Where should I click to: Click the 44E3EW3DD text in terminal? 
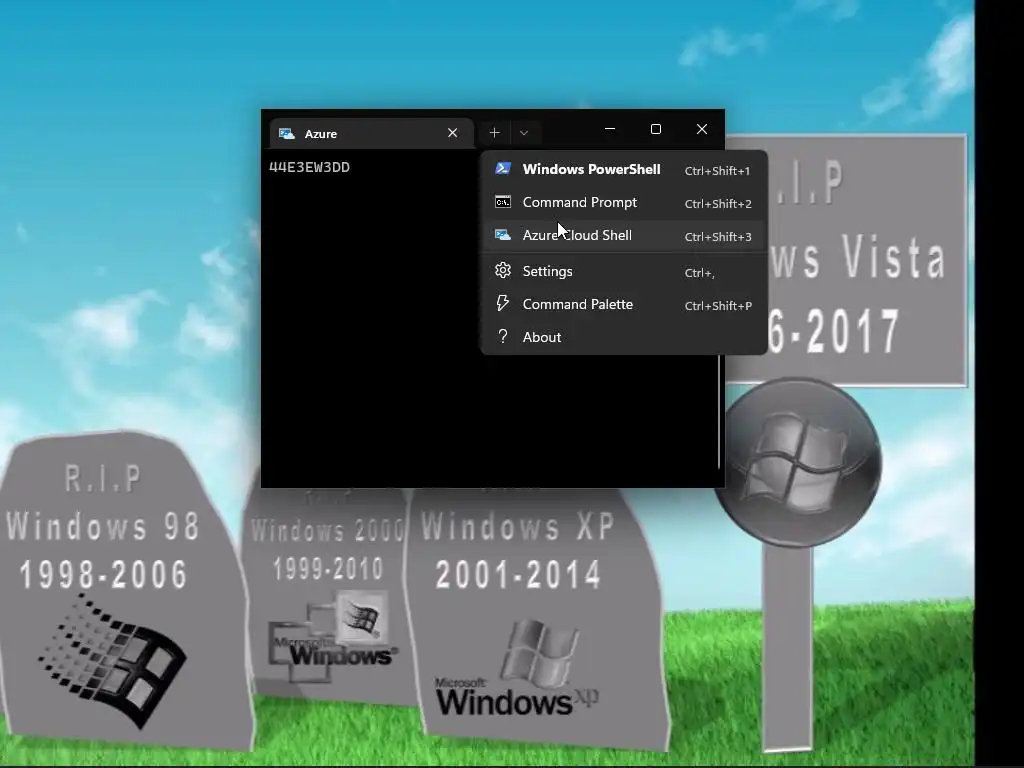[310, 167]
